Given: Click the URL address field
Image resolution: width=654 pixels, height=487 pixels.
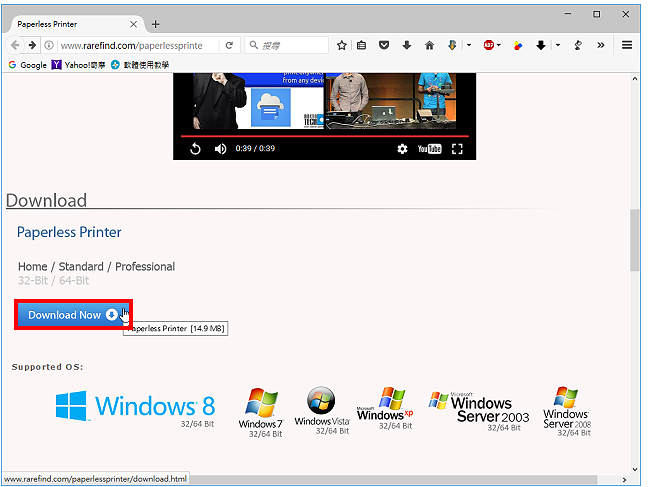Looking at the screenshot, I should (x=138, y=45).
